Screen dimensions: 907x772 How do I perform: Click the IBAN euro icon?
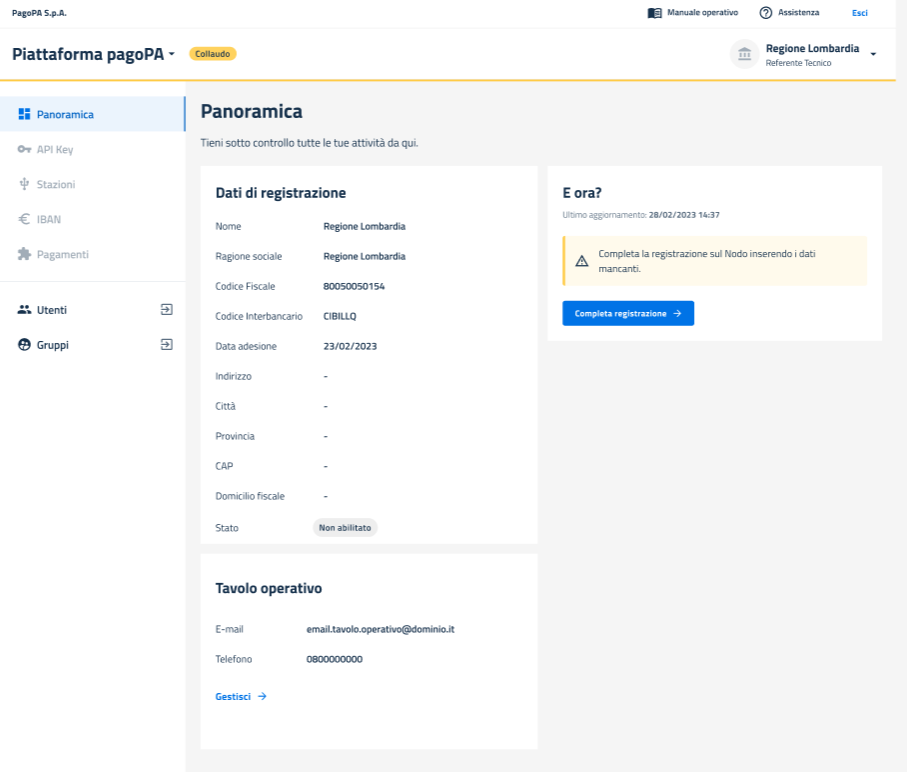pyautogui.click(x=25, y=219)
